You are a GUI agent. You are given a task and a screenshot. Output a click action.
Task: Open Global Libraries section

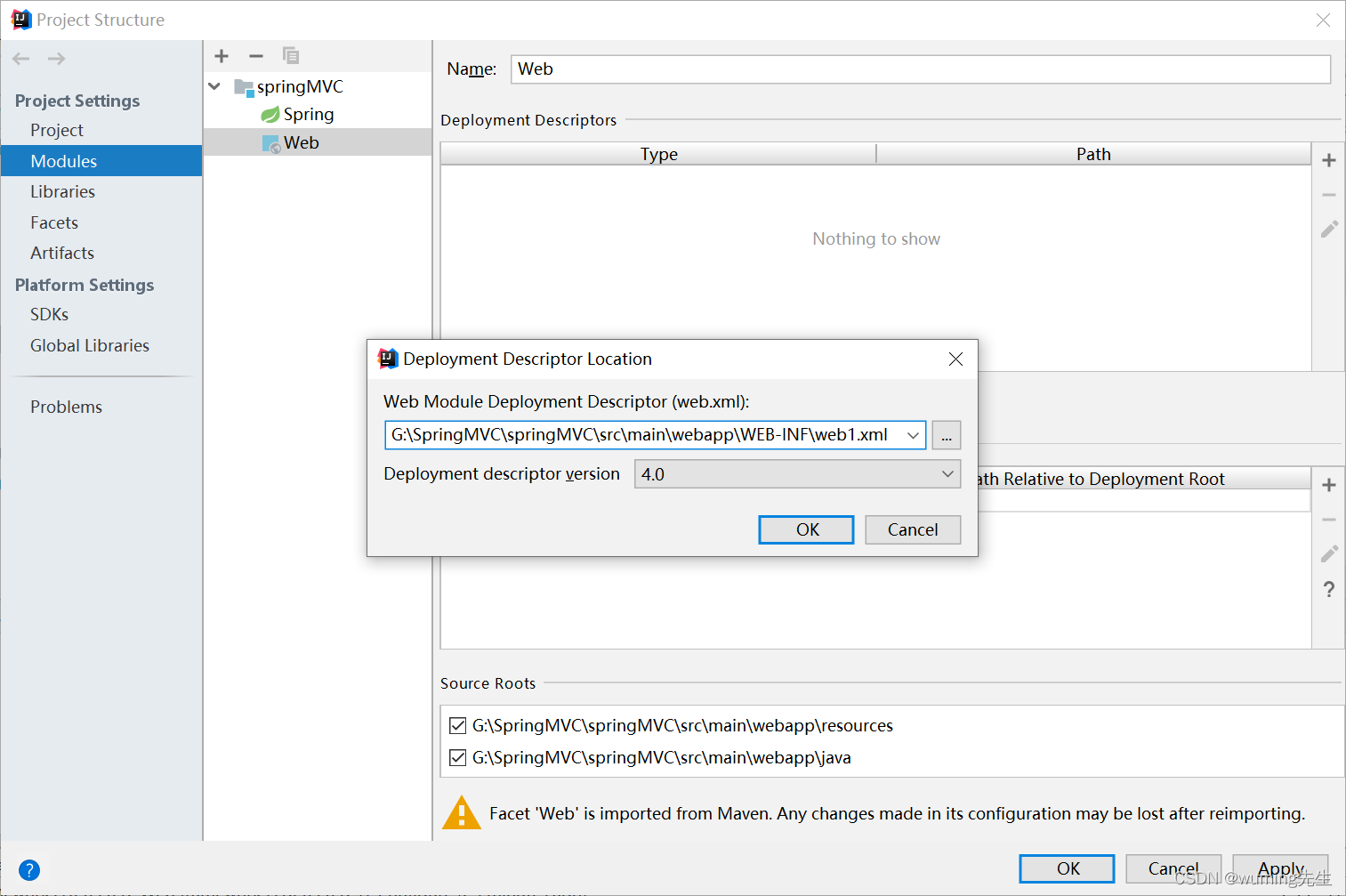click(90, 345)
